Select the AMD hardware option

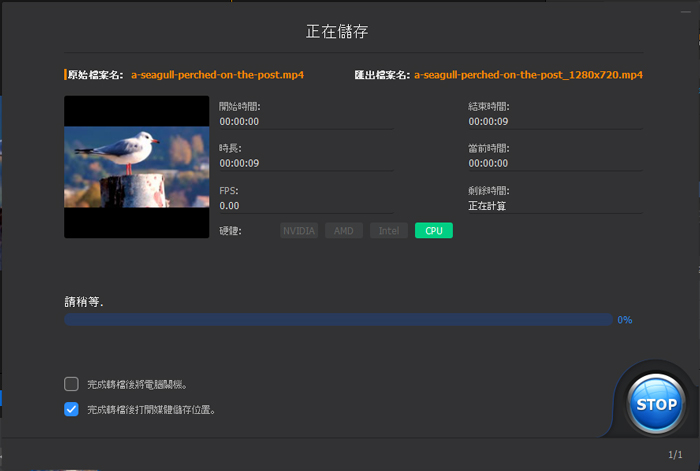[x=344, y=230]
